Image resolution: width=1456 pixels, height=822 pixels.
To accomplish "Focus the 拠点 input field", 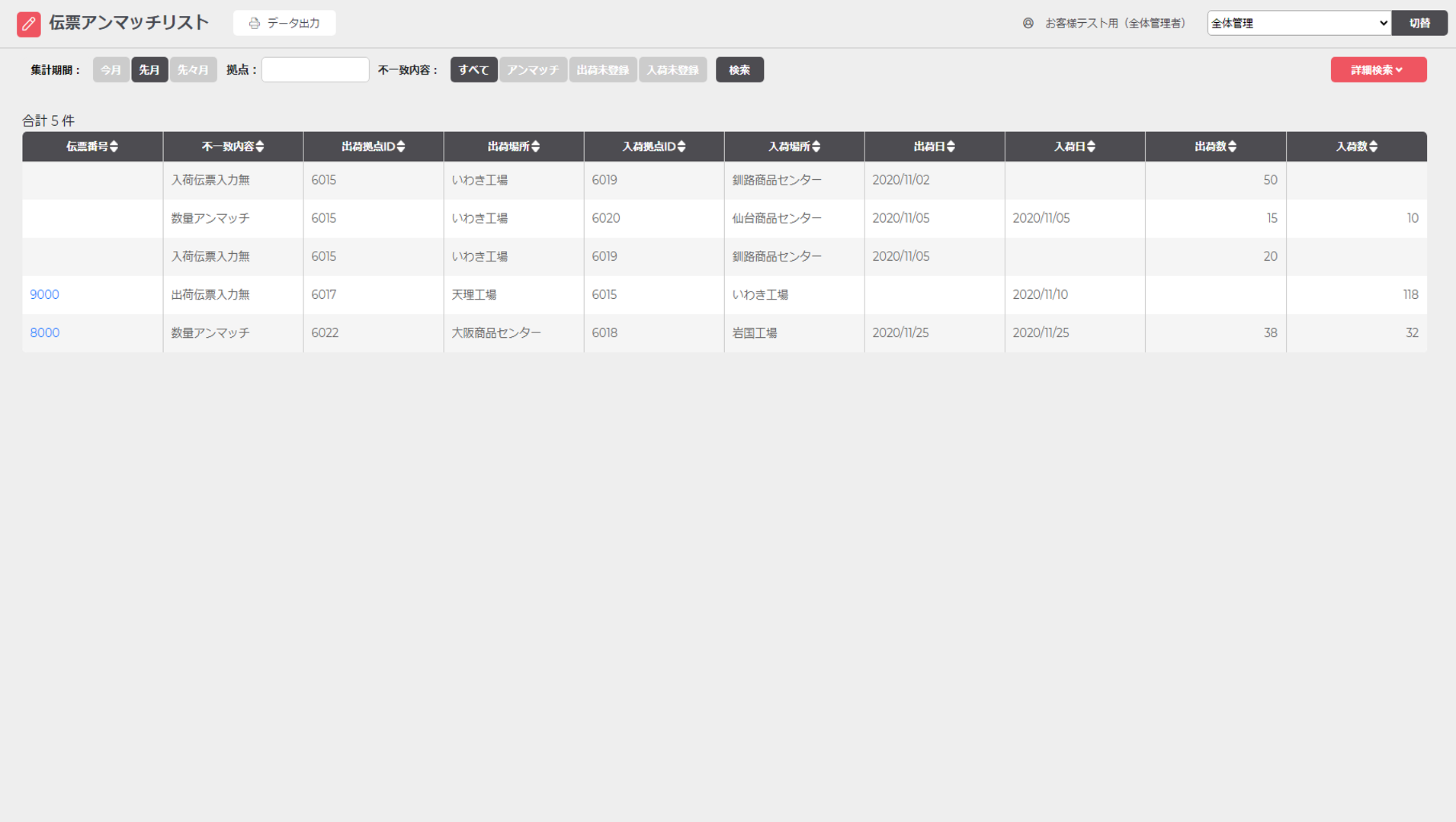I will pos(315,69).
